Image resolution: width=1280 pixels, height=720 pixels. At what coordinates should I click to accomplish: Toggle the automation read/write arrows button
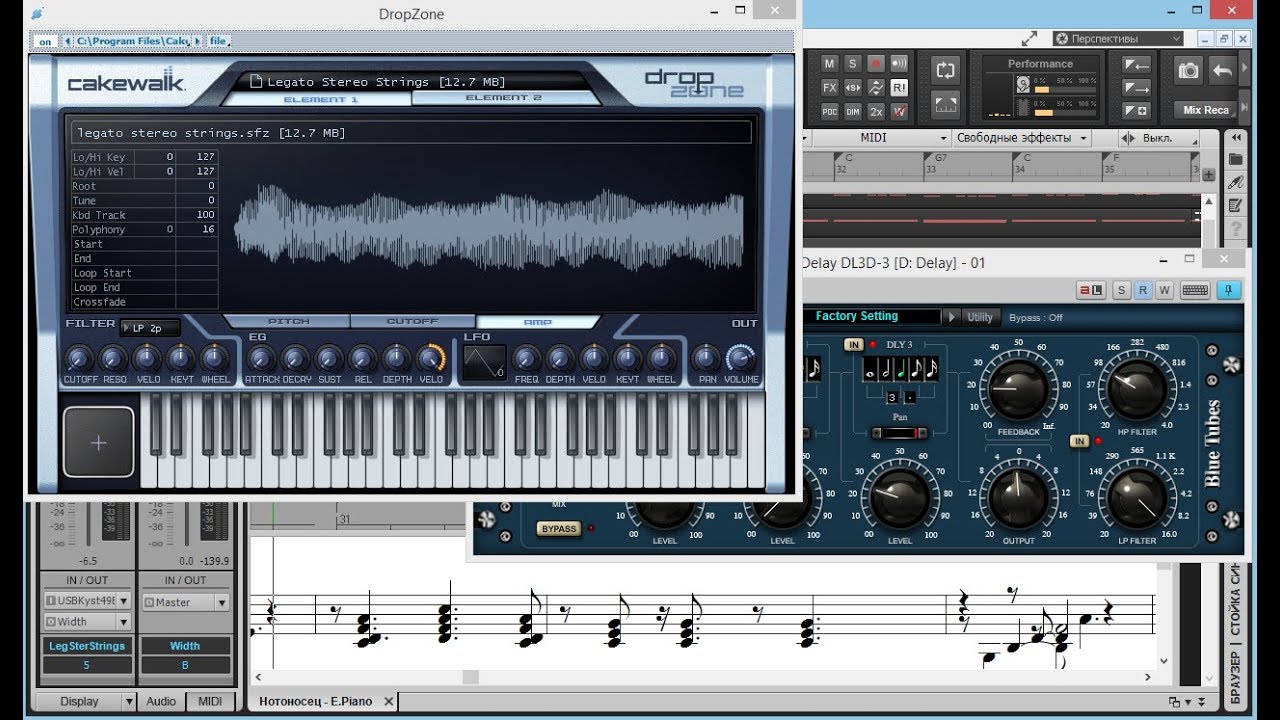coord(876,88)
